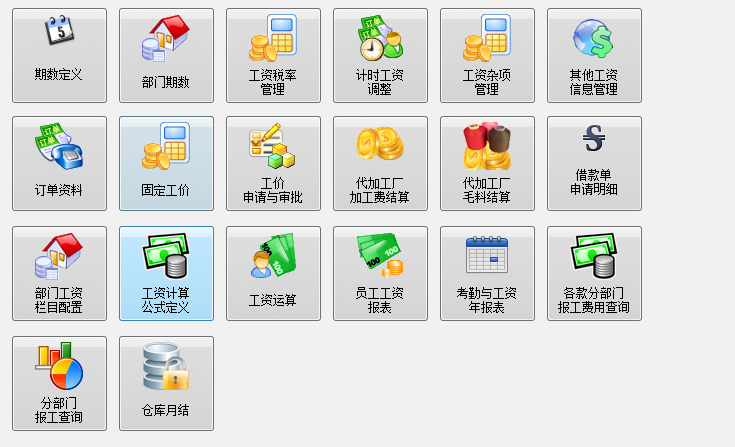This screenshot has width=735, height=447.
Task: Open 其他工资信息管理 globe tile
Action: (x=594, y=55)
